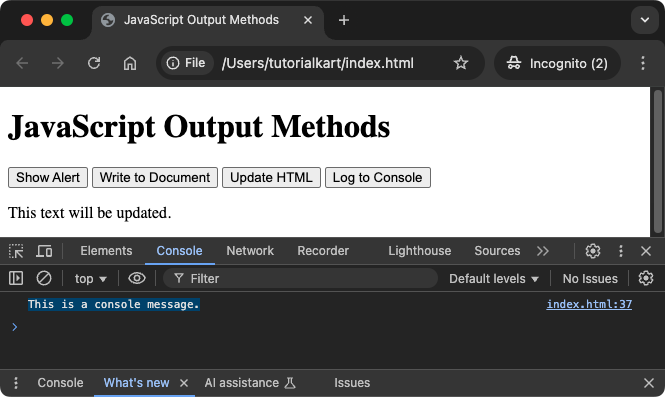This screenshot has width=665, height=397.
Task: Expand more DevTools tabs chevron
Action: click(542, 251)
